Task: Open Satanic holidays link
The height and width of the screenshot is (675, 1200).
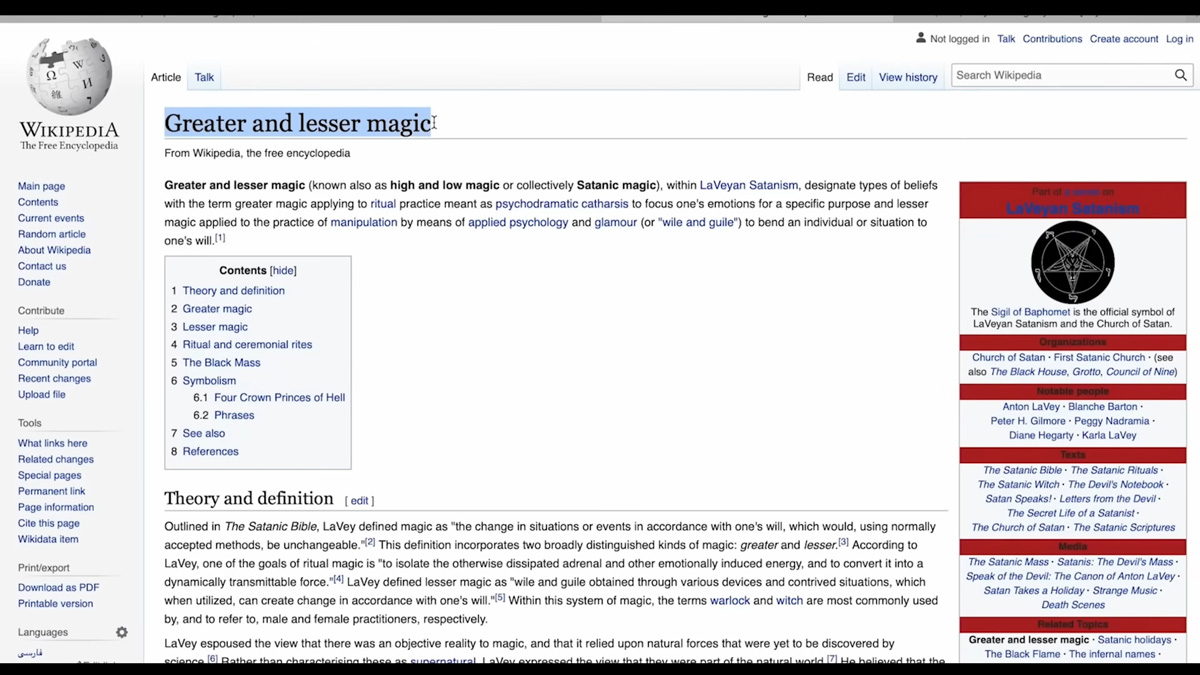Action: click(1134, 640)
